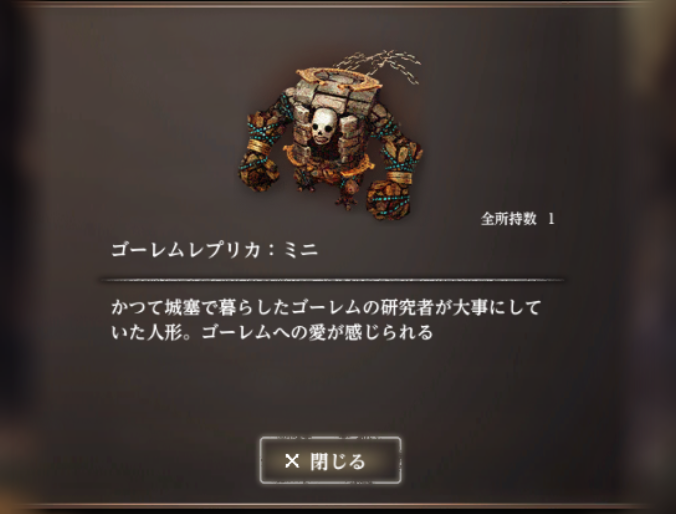This screenshot has width=676, height=514.
Task: Click the first description line starting かつて城塞で
Action: click(326, 307)
